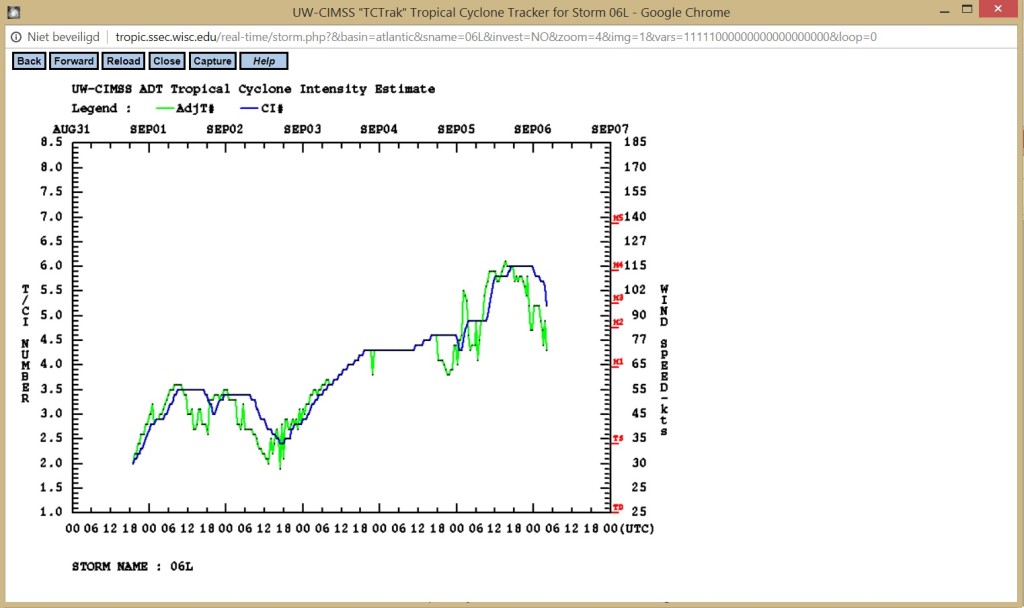Viewport: 1024px width, 608px height.
Task: Click the red H4 category marker
Action: point(617,265)
